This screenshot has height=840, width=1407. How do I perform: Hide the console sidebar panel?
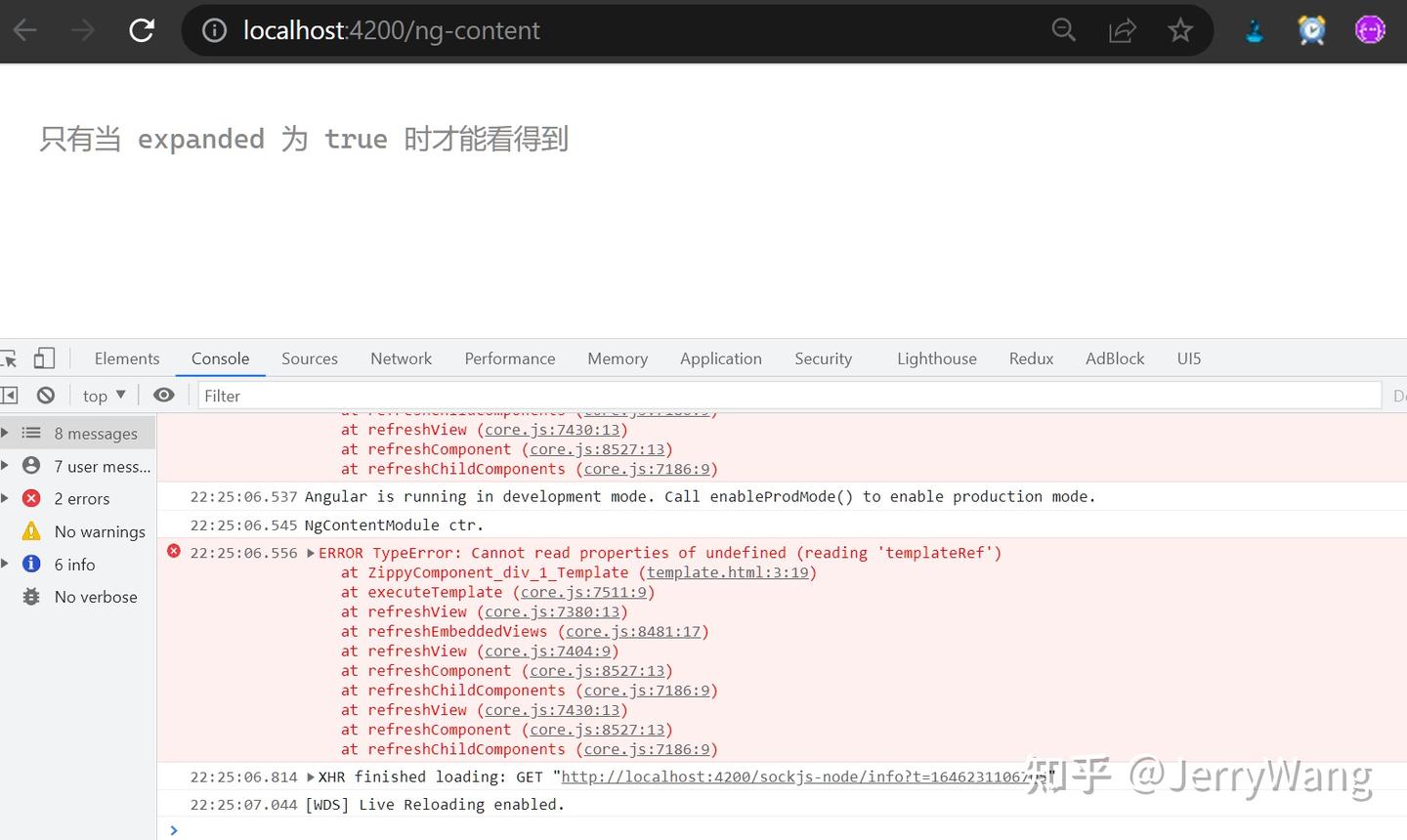click(10, 396)
